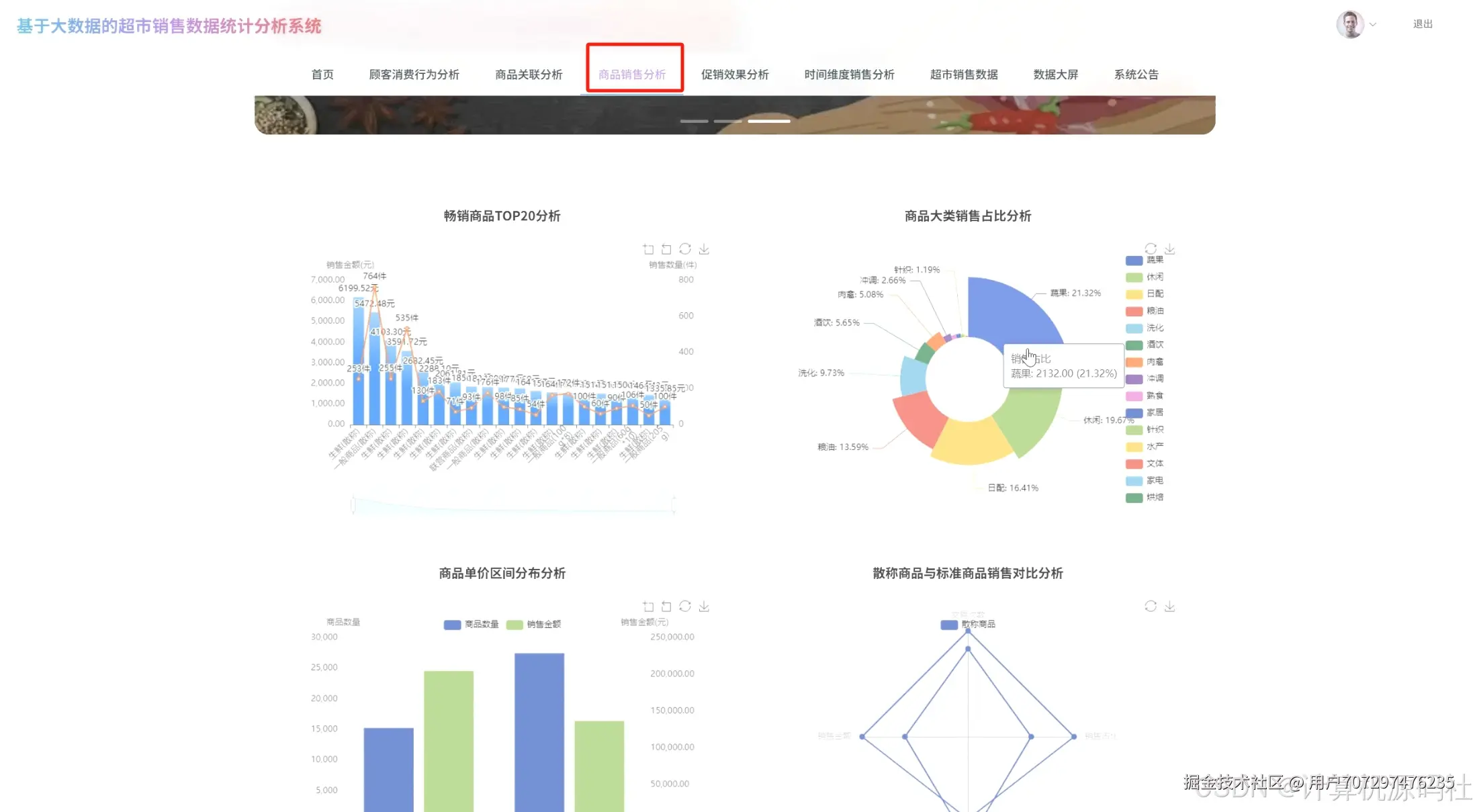Toggle 粮油 legend entry in pie chart

tap(1145, 311)
